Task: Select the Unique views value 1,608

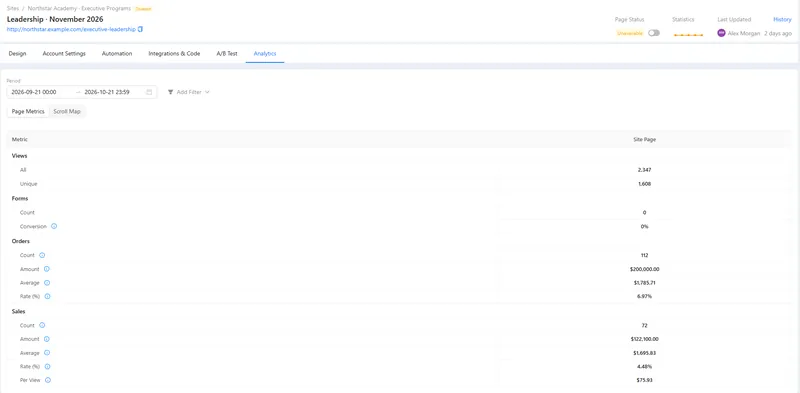Action: pyautogui.click(x=644, y=184)
